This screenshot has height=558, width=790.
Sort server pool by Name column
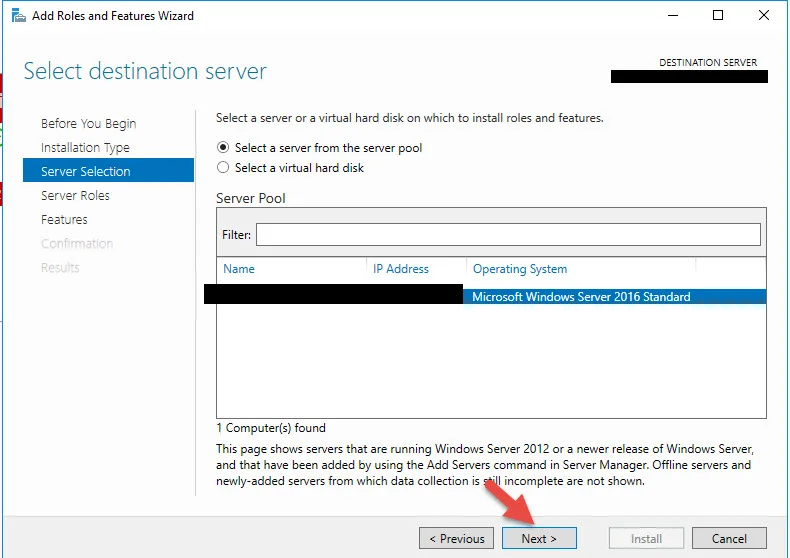pos(239,269)
